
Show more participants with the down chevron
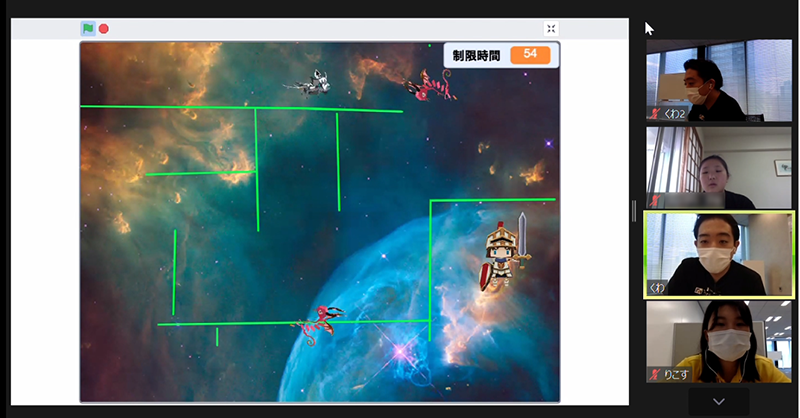click(x=719, y=402)
